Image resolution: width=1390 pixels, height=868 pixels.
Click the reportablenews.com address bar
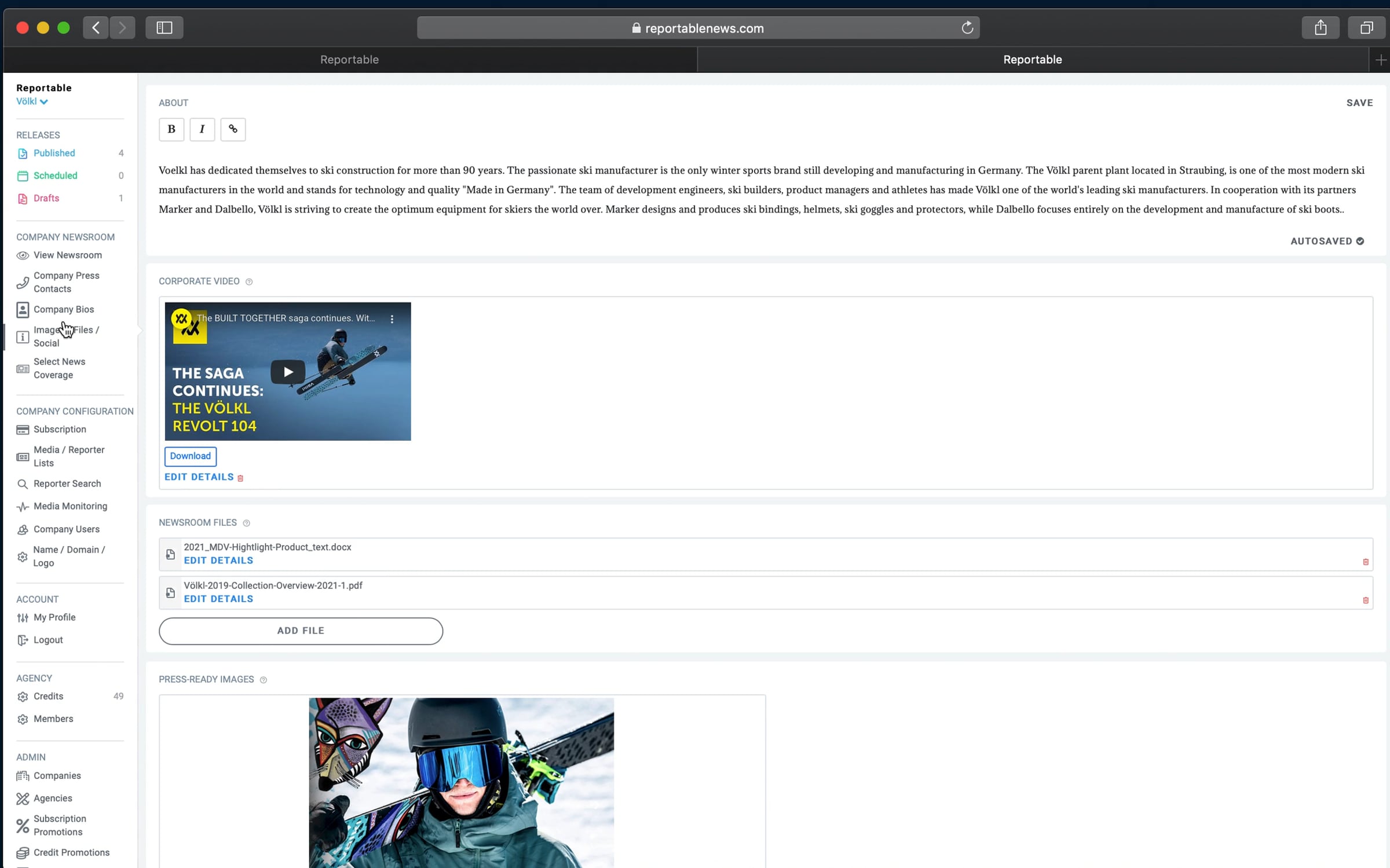click(x=698, y=28)
